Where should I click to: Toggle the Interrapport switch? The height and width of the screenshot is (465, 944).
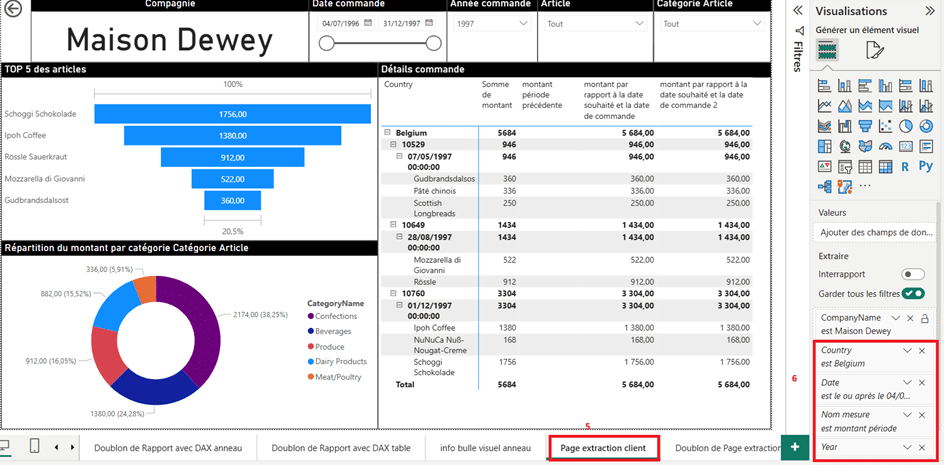pos(913,274)
